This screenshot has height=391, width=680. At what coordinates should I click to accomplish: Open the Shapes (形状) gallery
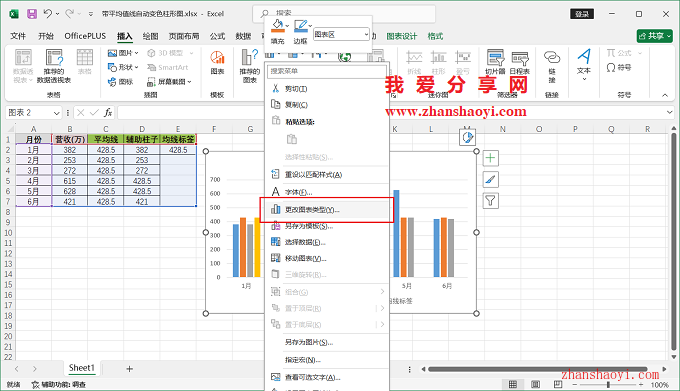click(x=123, y=67)
